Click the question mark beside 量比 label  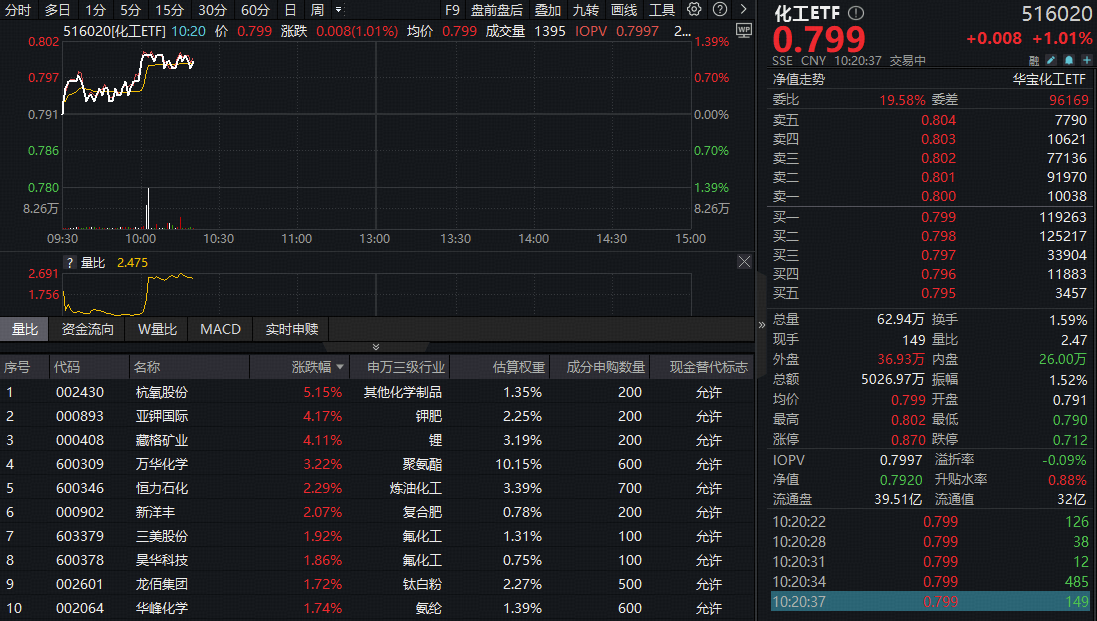(x=70, y=262)
